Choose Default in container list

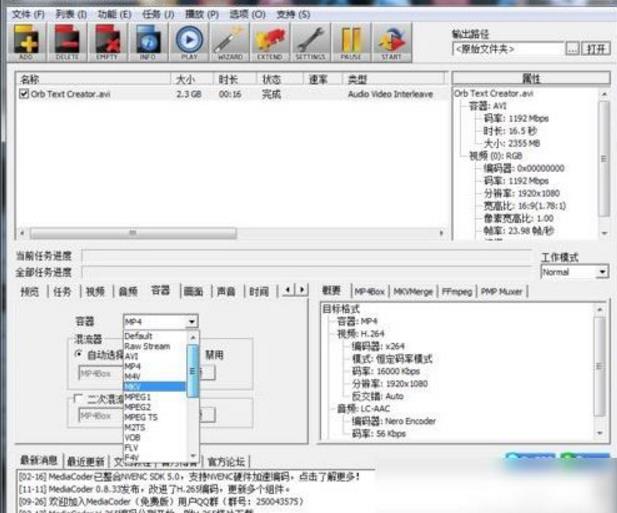point(154,336)
